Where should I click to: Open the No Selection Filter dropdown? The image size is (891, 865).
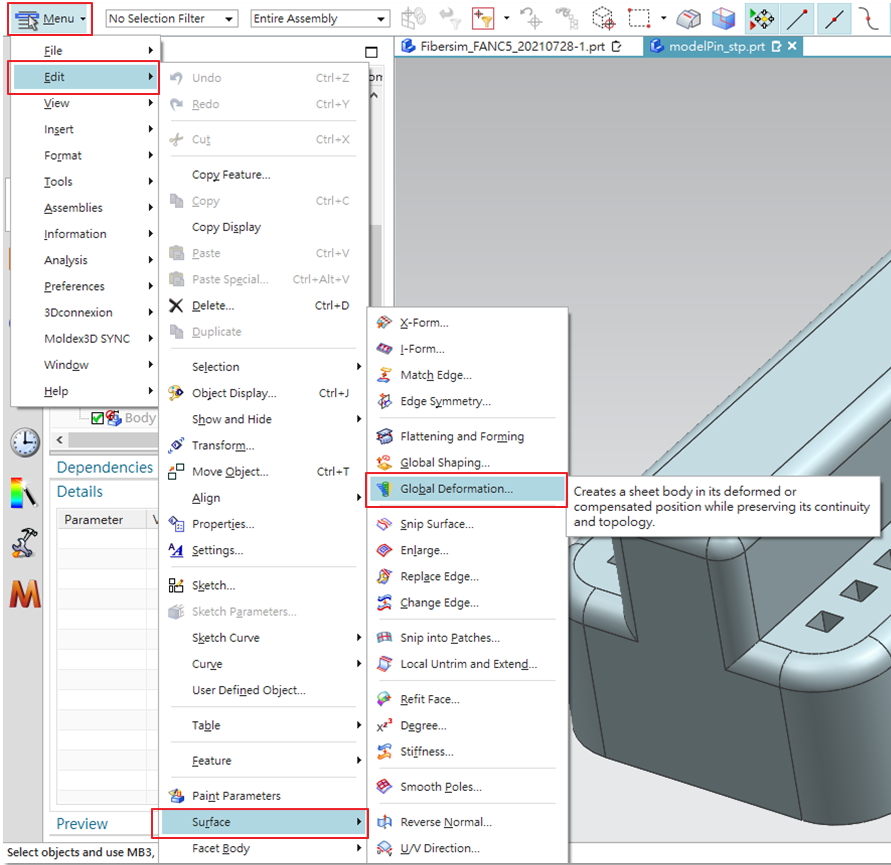(x=172, y=19)
